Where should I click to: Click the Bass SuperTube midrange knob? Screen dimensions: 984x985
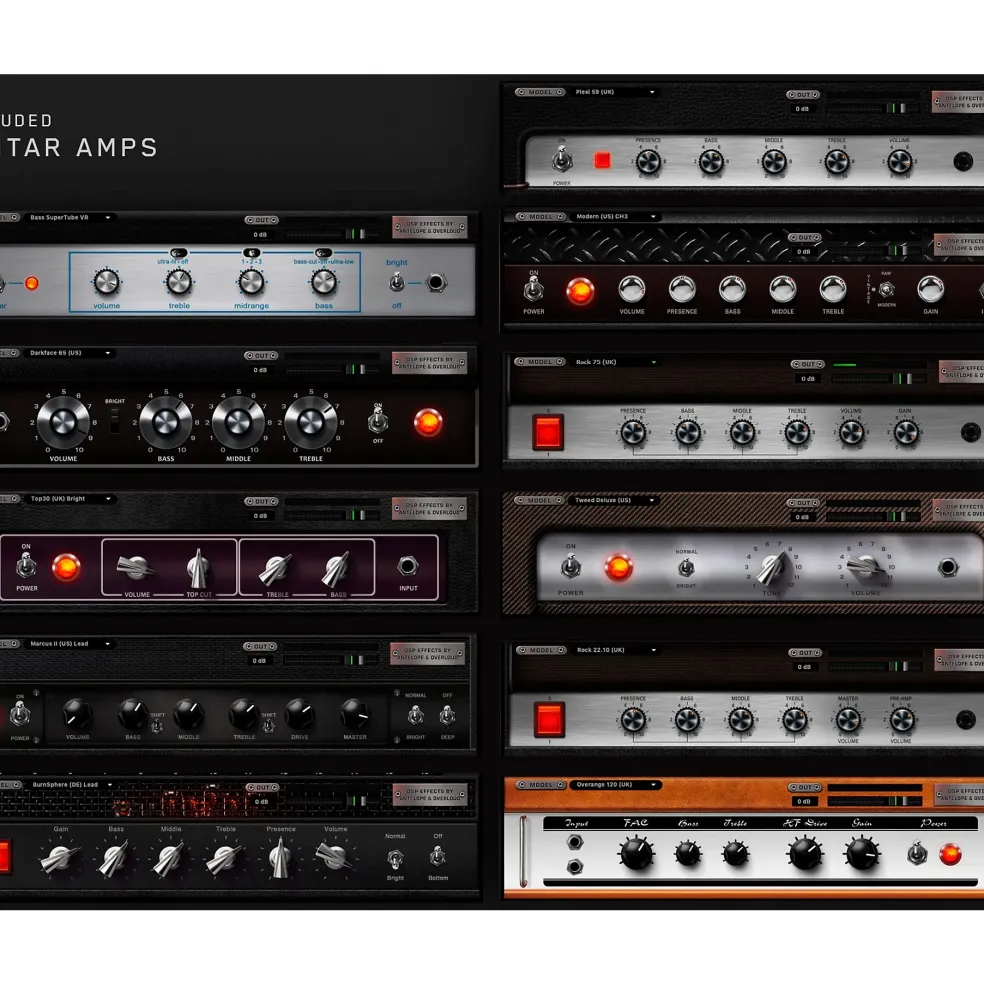pos(251,282)
